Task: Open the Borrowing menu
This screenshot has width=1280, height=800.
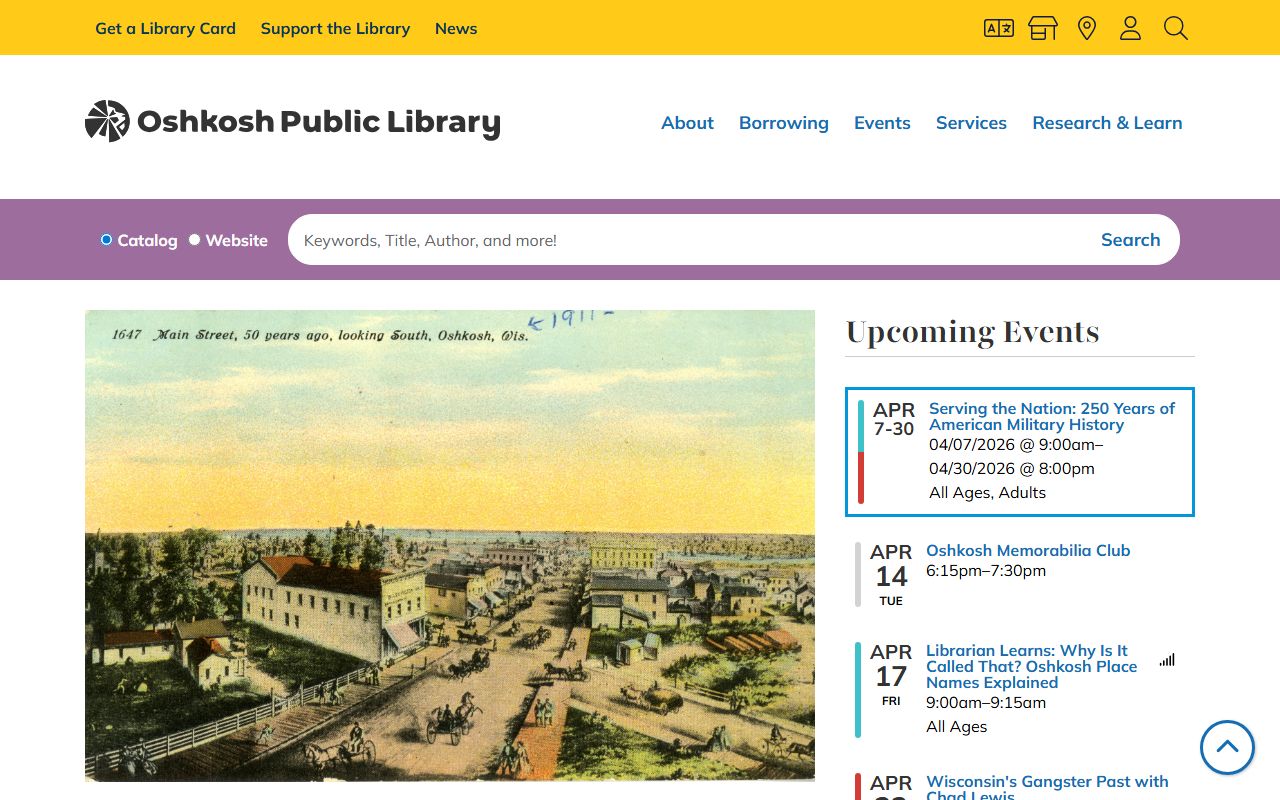Action: click(x=784, y=123)
